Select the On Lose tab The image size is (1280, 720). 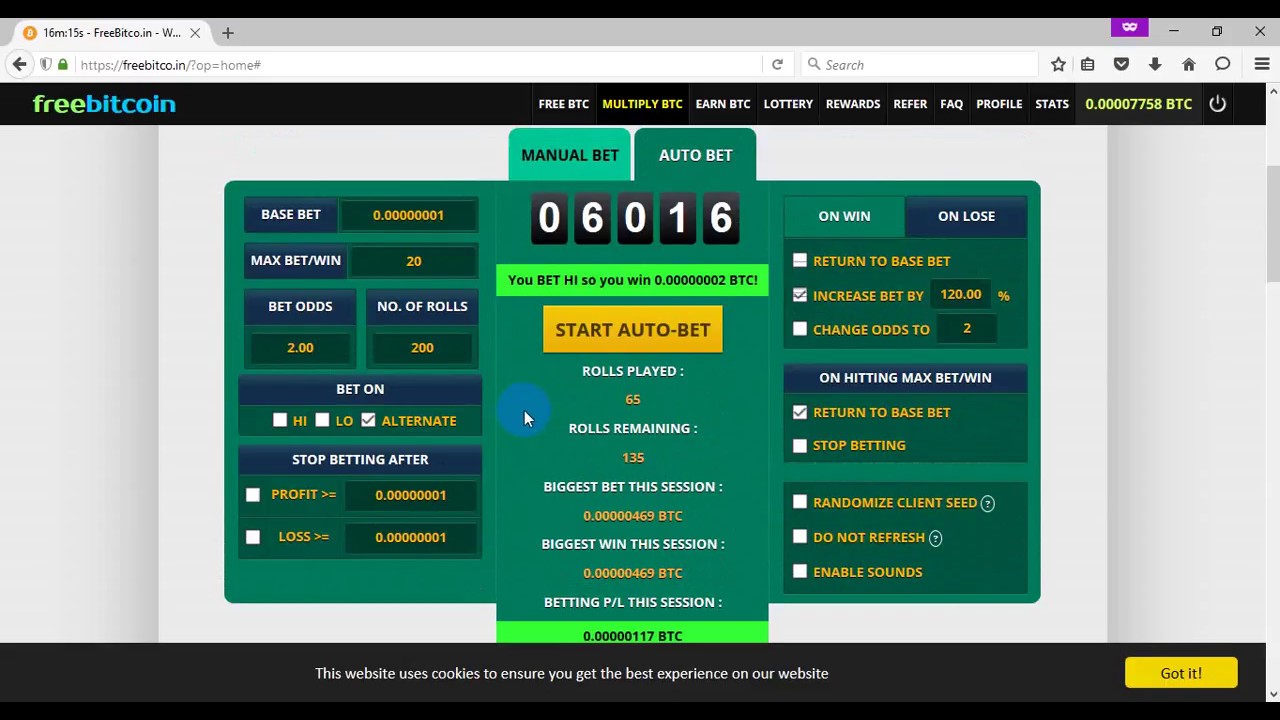tap(966, 216)
